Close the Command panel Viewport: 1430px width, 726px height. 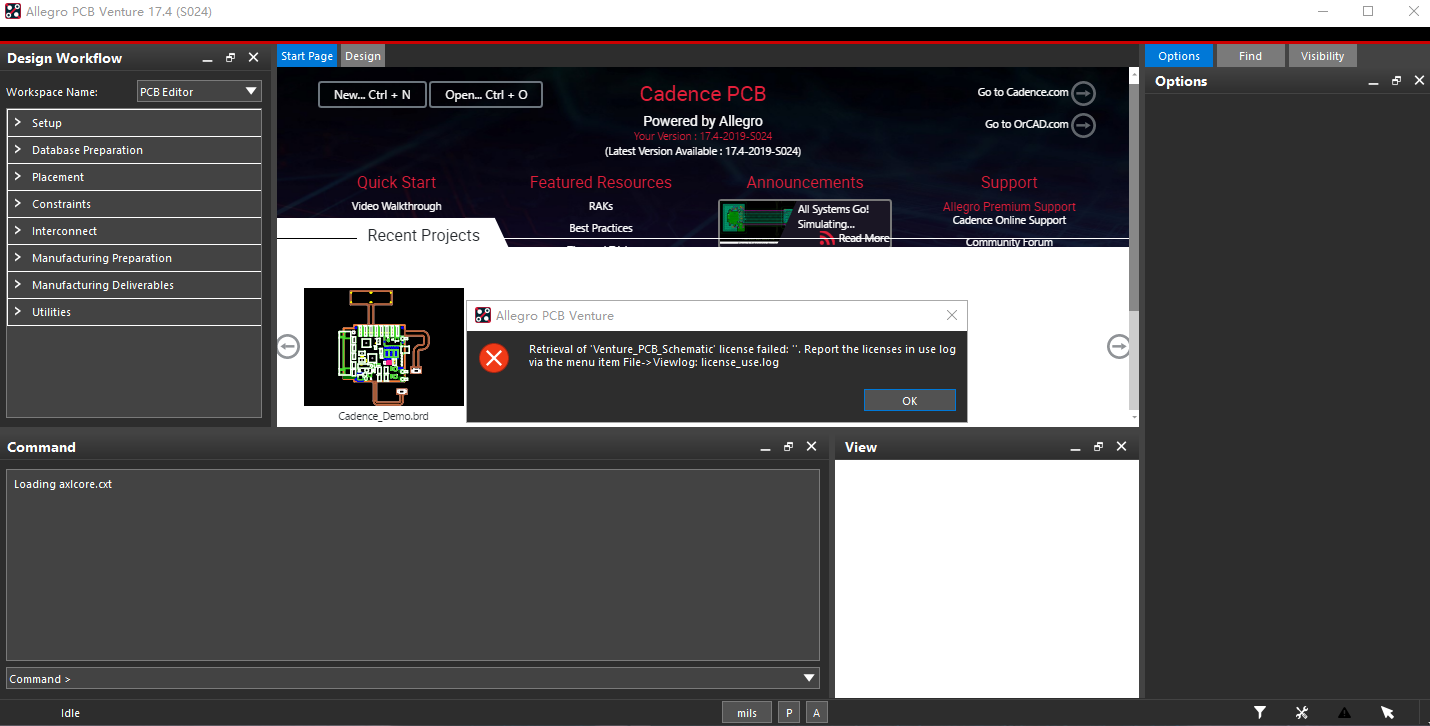tap(812, 447)
